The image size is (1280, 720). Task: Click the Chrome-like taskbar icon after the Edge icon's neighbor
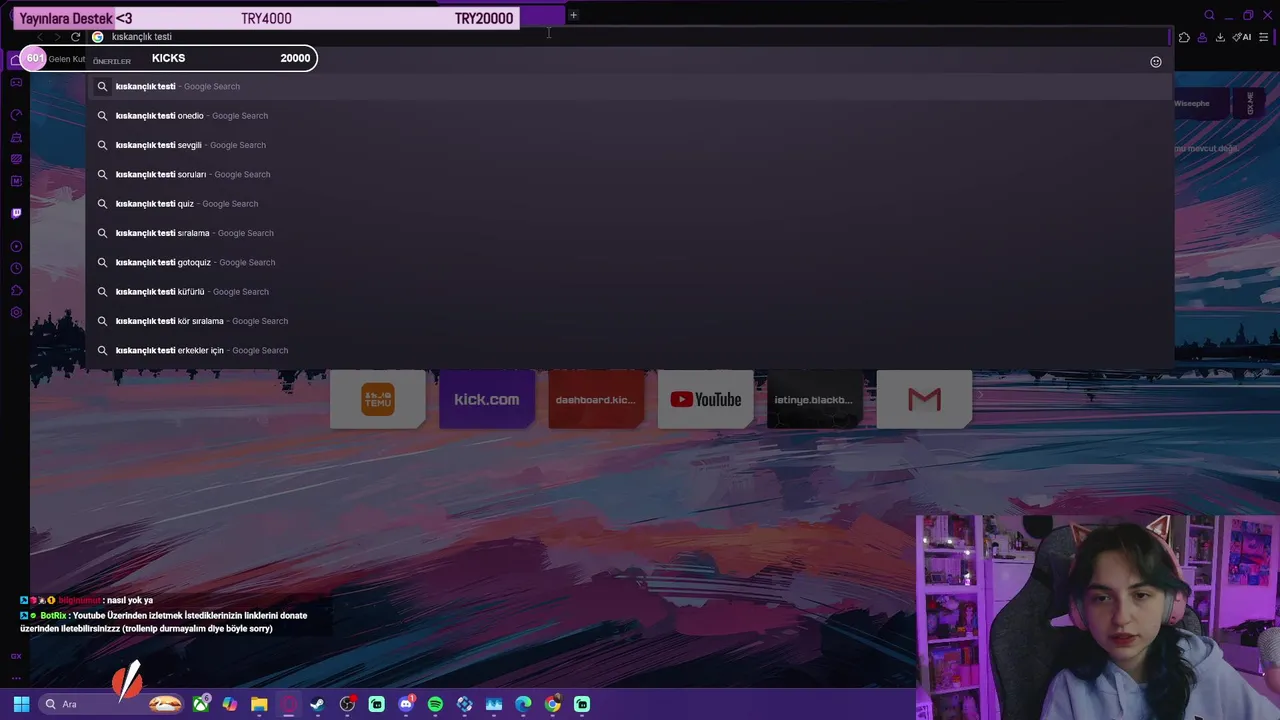point(552,704)
